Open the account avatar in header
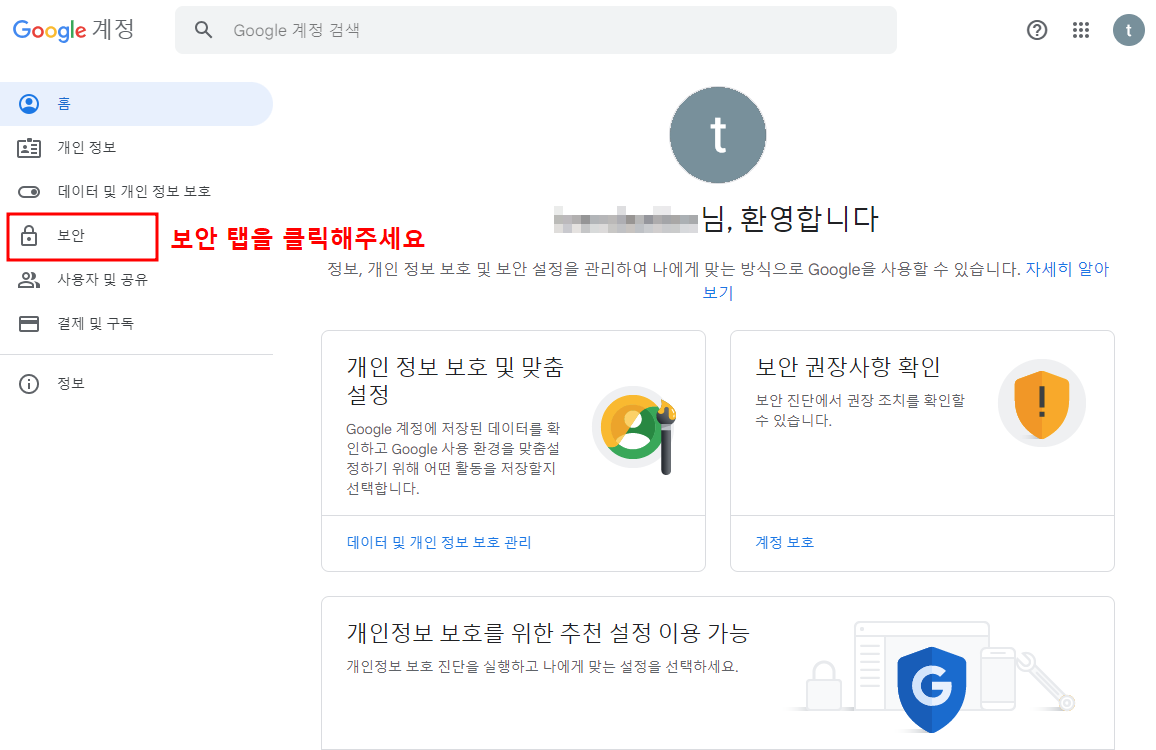This screenshot has height=750, width=1156. point(1128,30)
